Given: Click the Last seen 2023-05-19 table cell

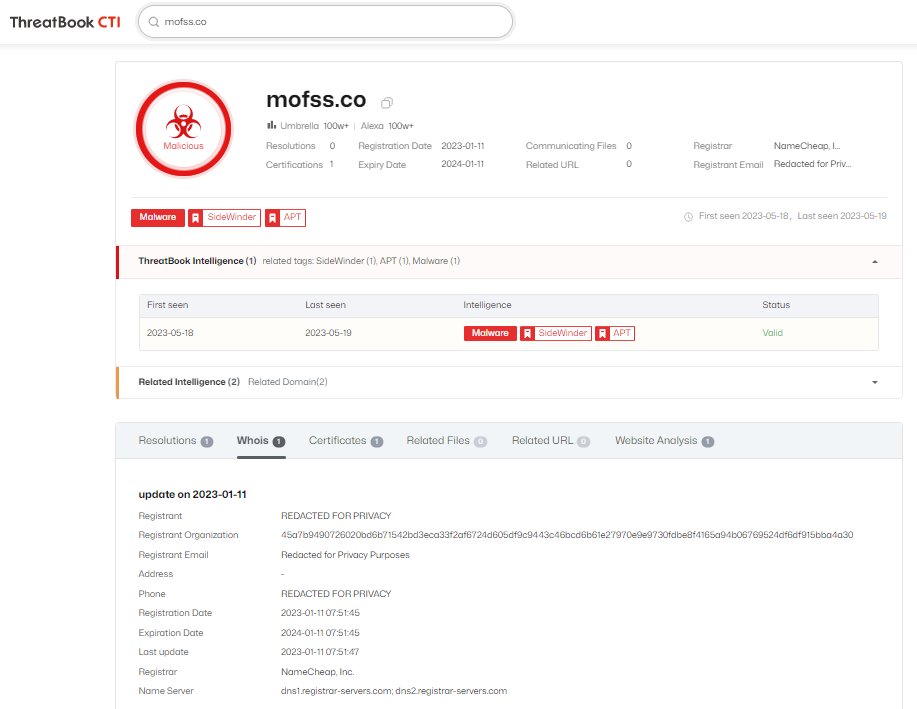Looking at the screenshot, I should (x=328, y=333).
